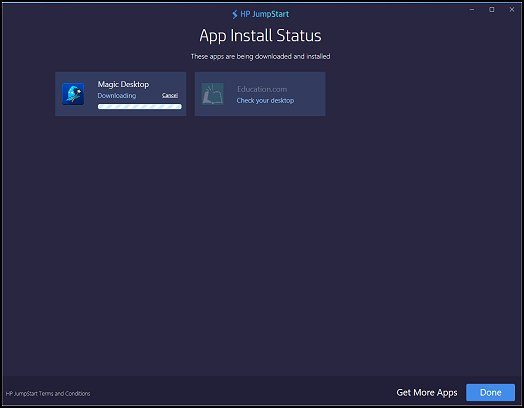The height and width of the screenshot is (408, 524).
Task: Close the HP JumpStart window
Action: [512, 10]
